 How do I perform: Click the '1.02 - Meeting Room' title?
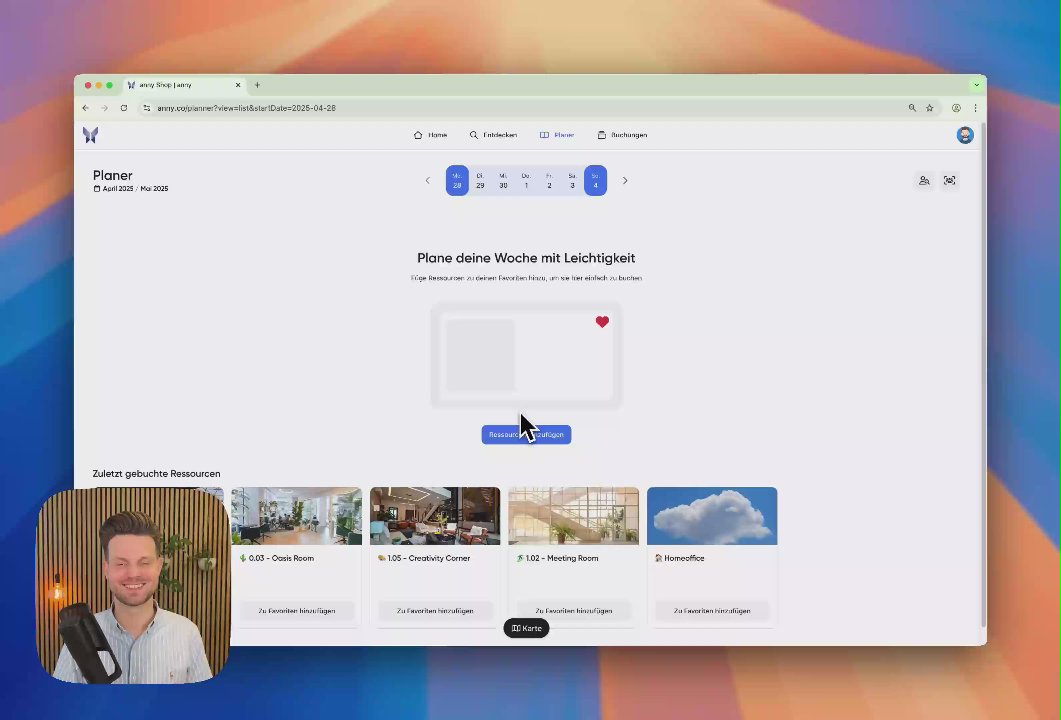[x=562, y=558]
